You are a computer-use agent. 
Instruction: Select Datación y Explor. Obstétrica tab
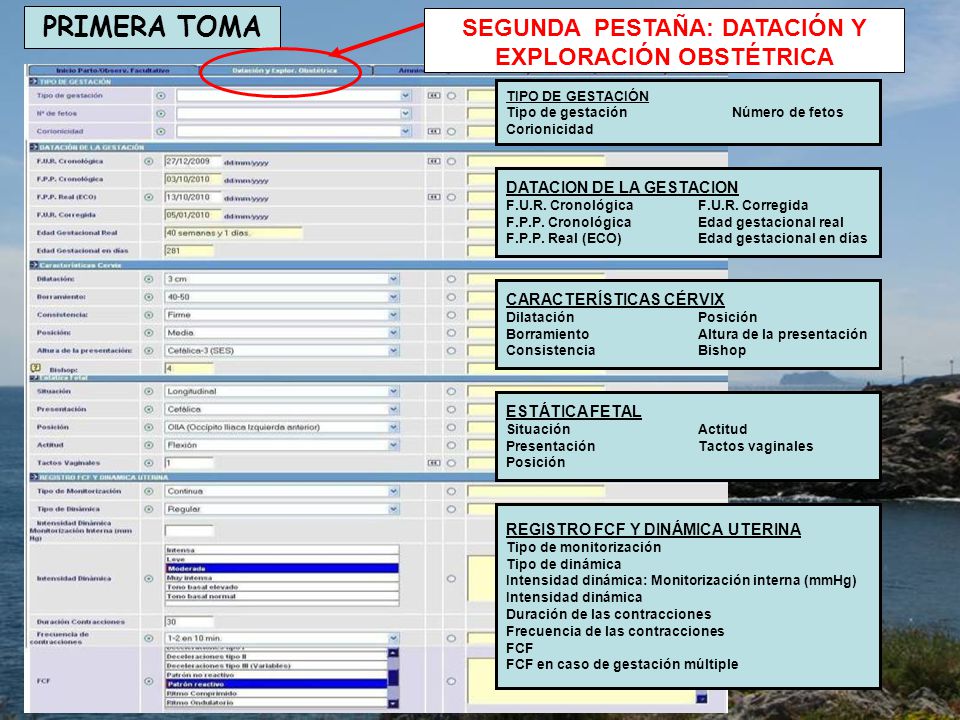pos(284,70)
